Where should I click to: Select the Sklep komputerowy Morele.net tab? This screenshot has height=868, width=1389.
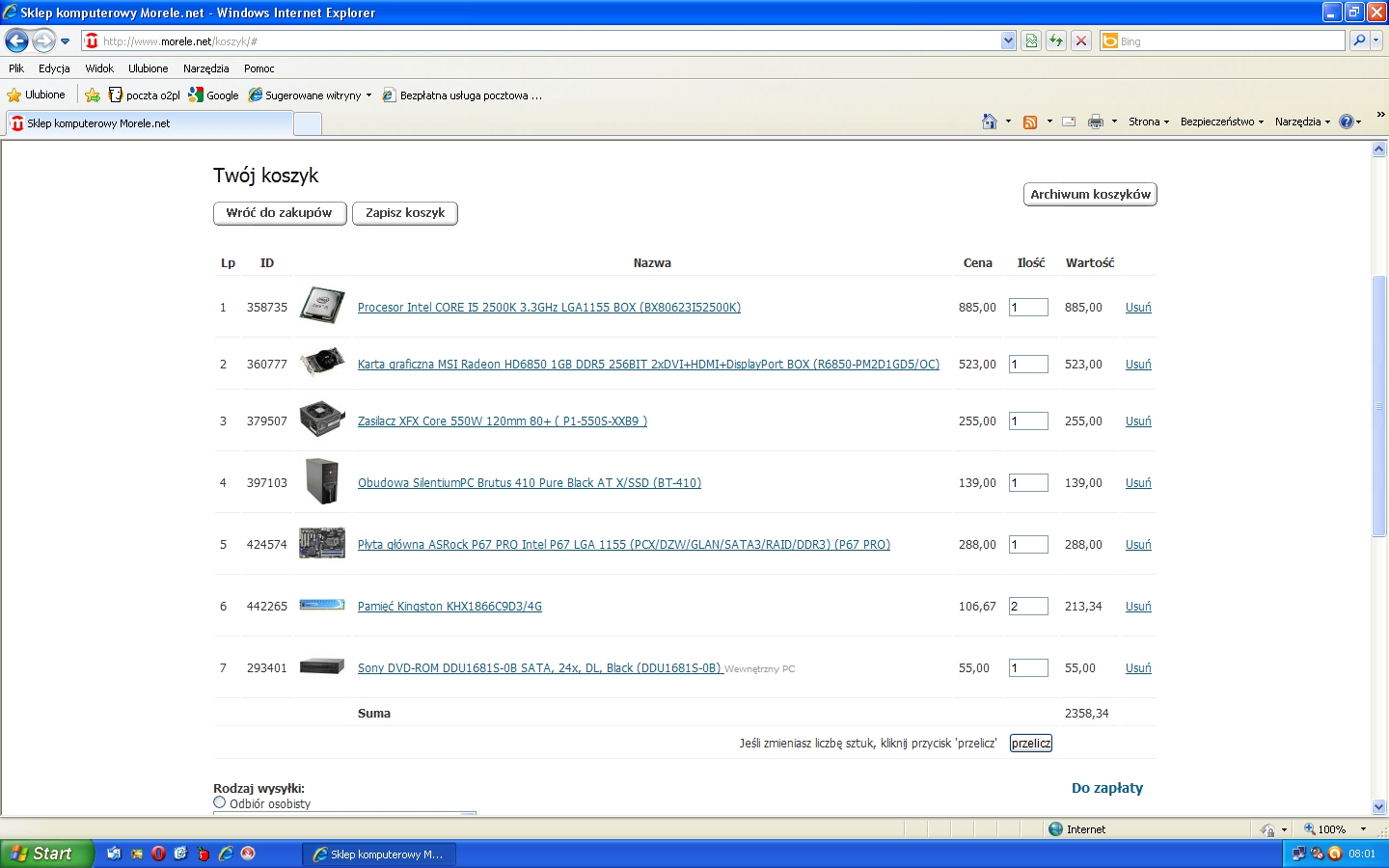point(149,123)
